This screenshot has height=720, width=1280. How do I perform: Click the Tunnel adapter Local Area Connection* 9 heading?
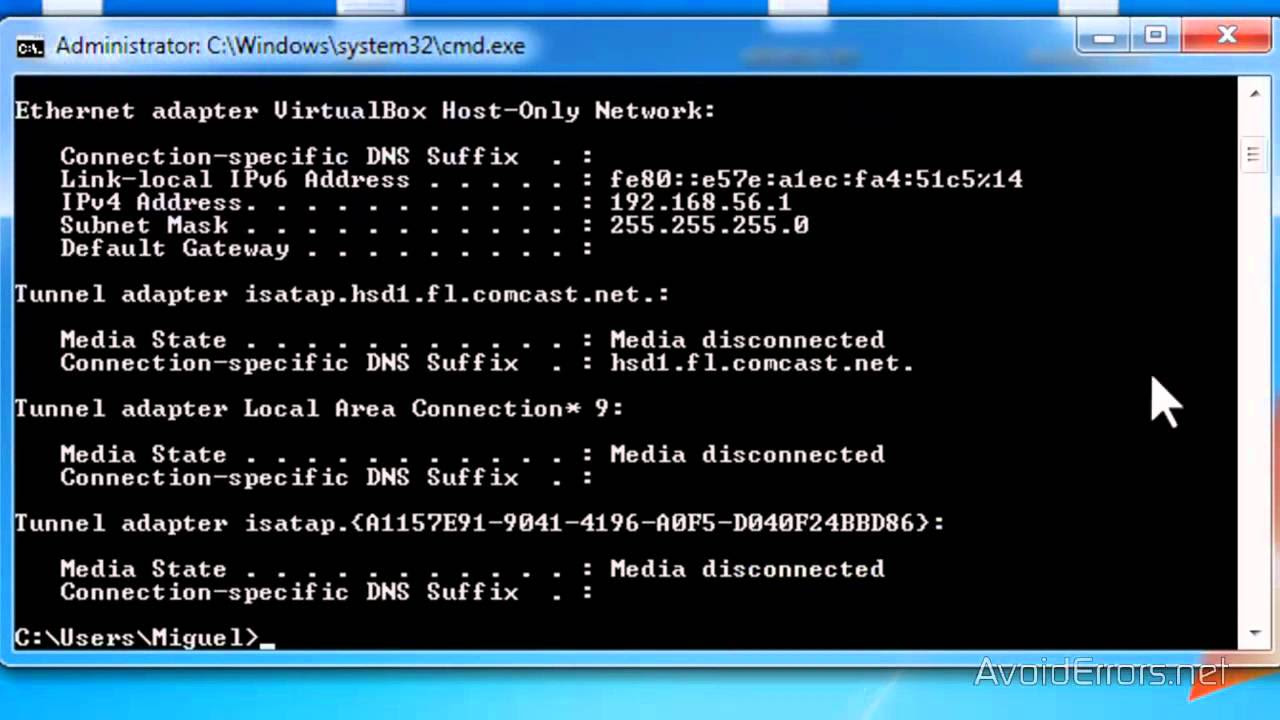(318, 408)
